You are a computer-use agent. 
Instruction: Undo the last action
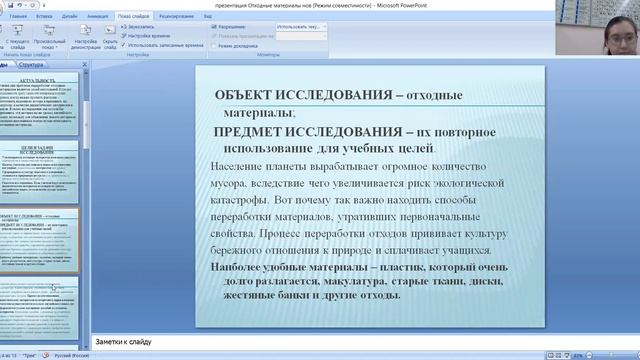tap(19, 5)
